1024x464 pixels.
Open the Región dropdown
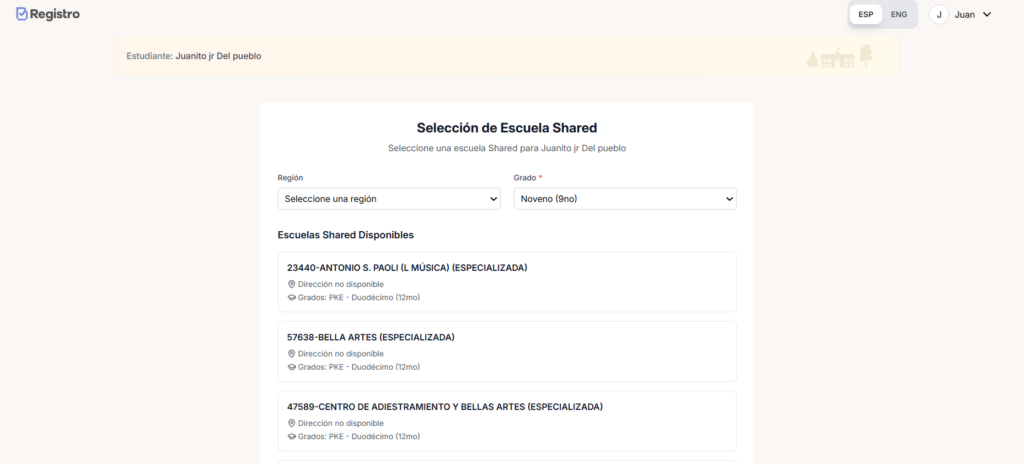389,199
